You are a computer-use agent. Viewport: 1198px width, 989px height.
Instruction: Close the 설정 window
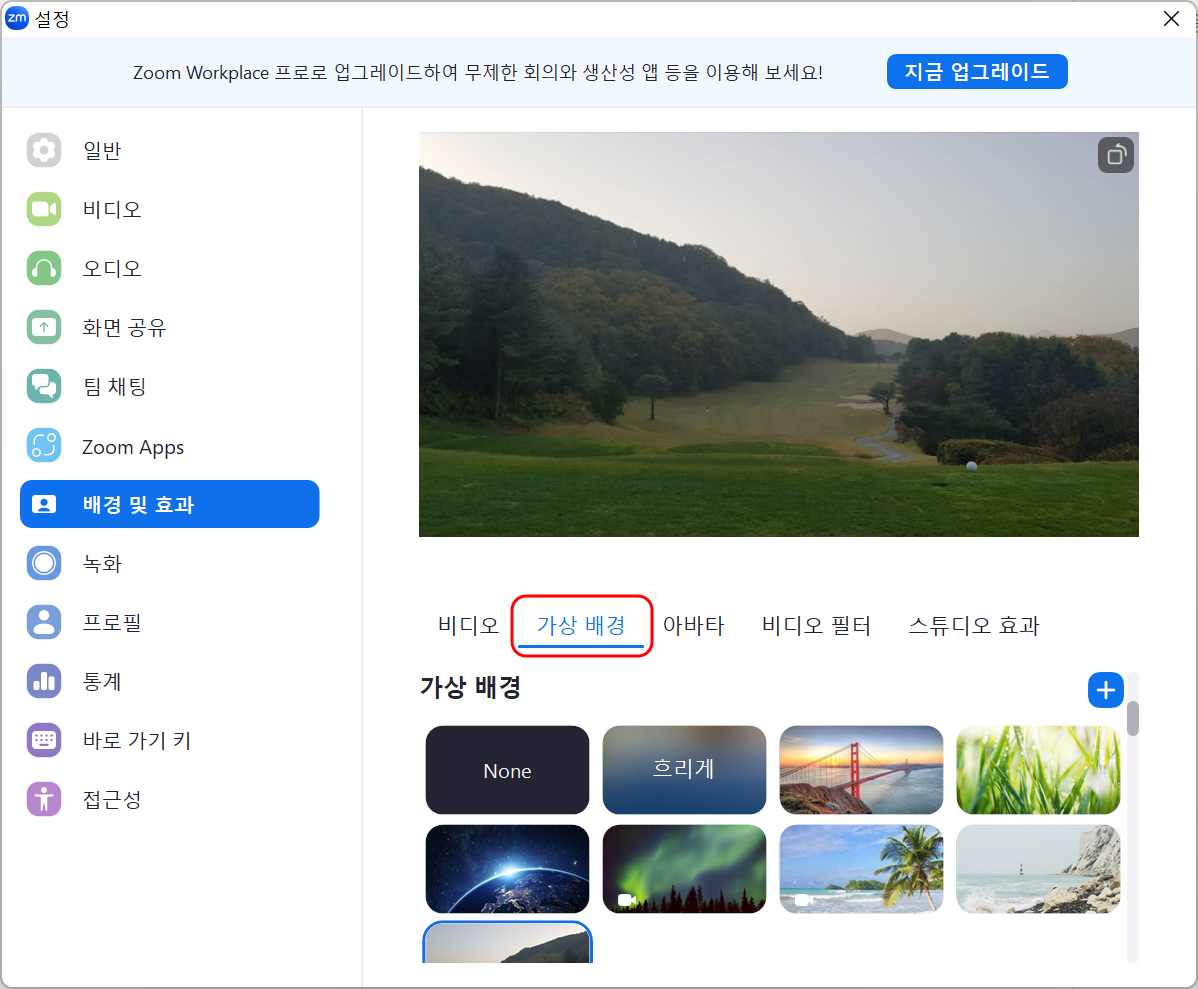tap(1170, 18)
